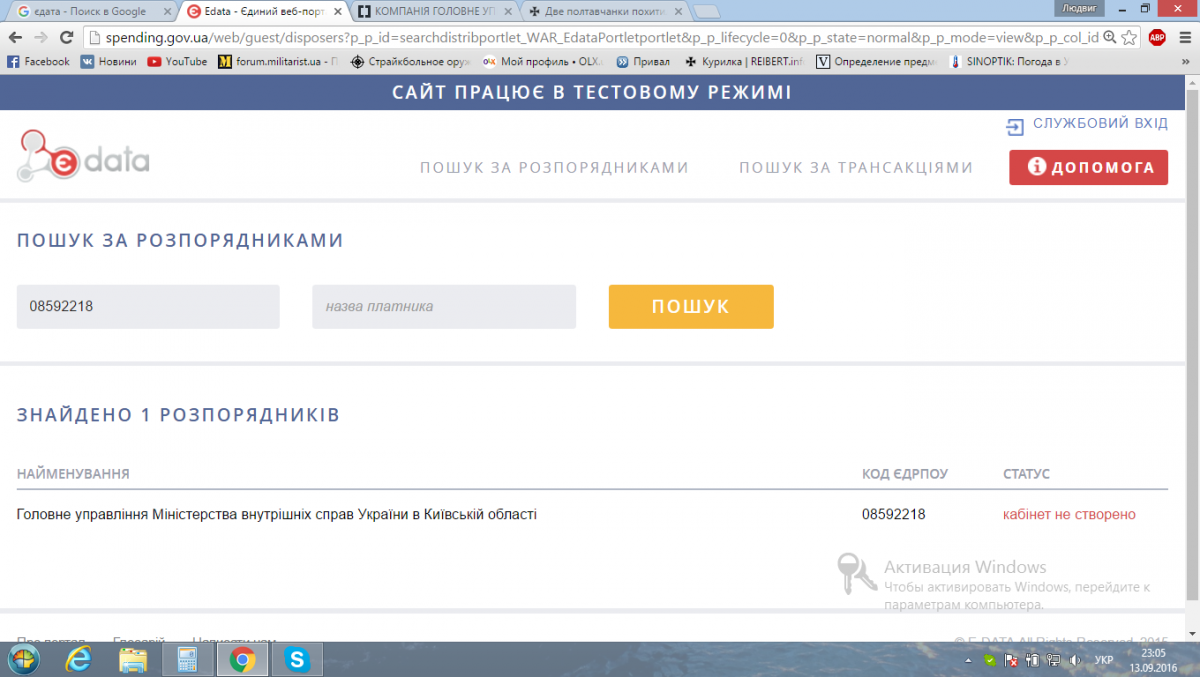Screen dimensions: 1200x677
Task: Show hidden tray icons arrow
Action: [968, 661]
